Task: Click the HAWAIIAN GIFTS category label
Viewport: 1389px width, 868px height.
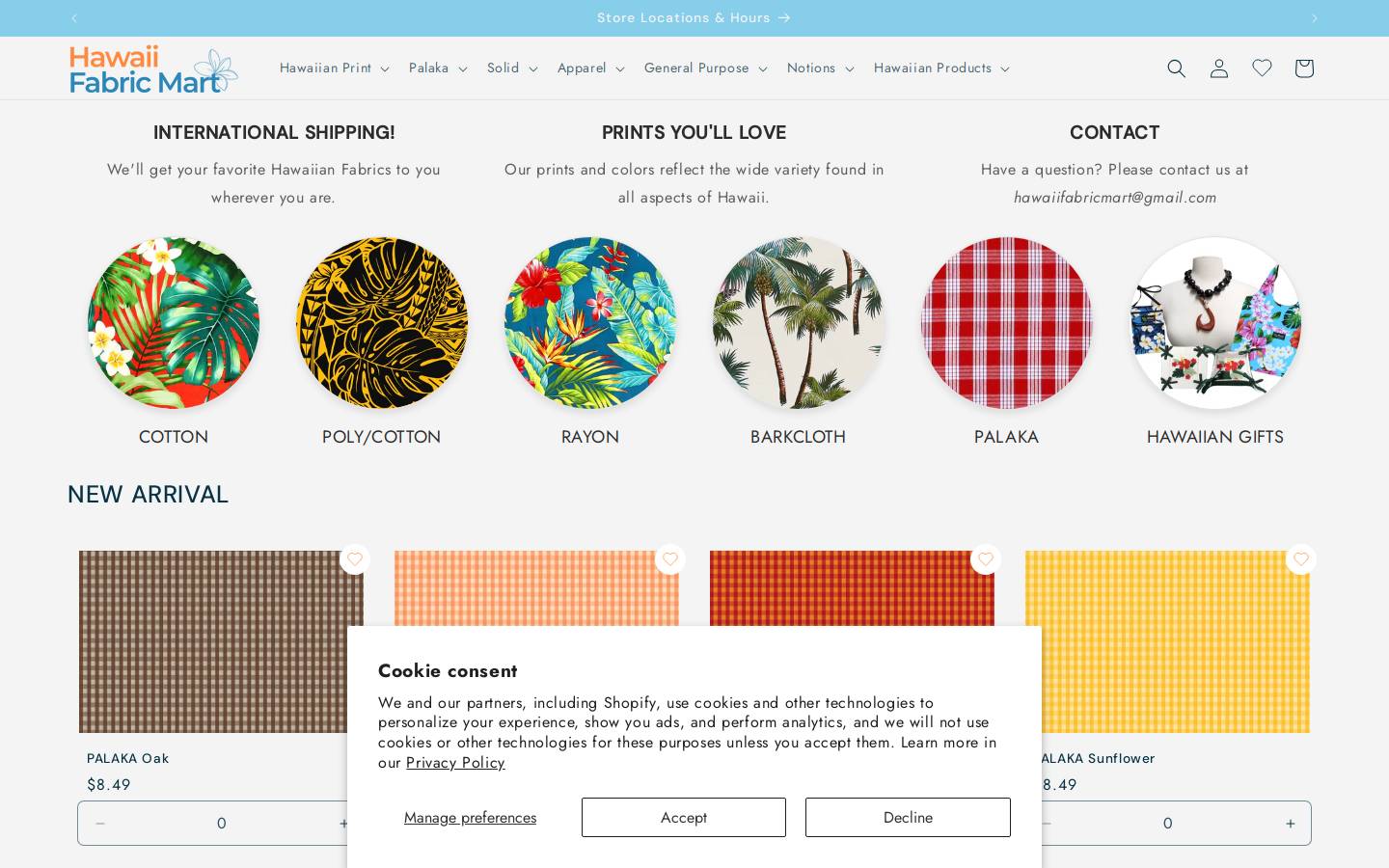Action: [1215, 437]
